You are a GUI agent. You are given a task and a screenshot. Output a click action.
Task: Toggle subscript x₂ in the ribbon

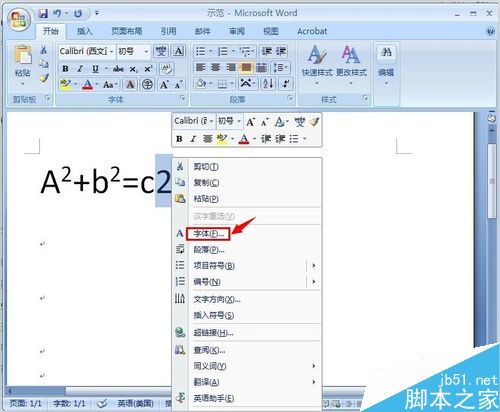coord(133,69)
